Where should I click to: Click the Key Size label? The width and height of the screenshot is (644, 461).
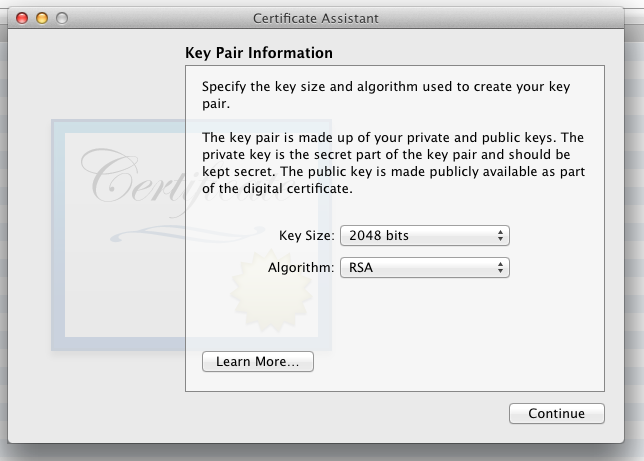click(306, 236)
